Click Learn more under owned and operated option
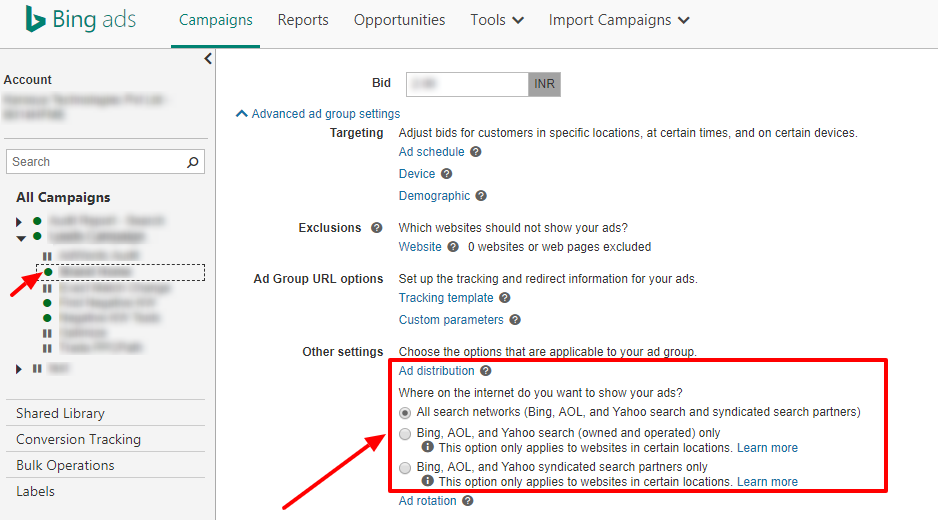The width and height of the screenshot is (938, 520). click(768, 448)
